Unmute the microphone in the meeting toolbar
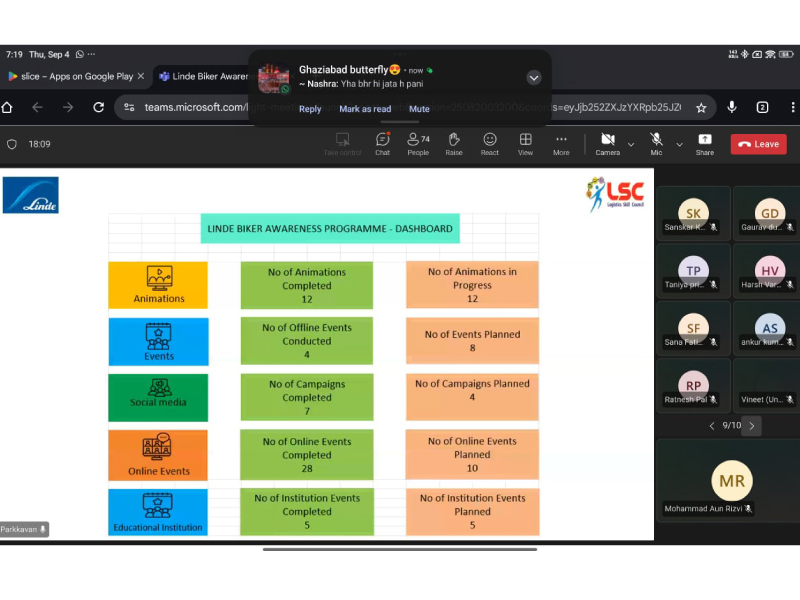Screen dimensions: 800x600 656,143
